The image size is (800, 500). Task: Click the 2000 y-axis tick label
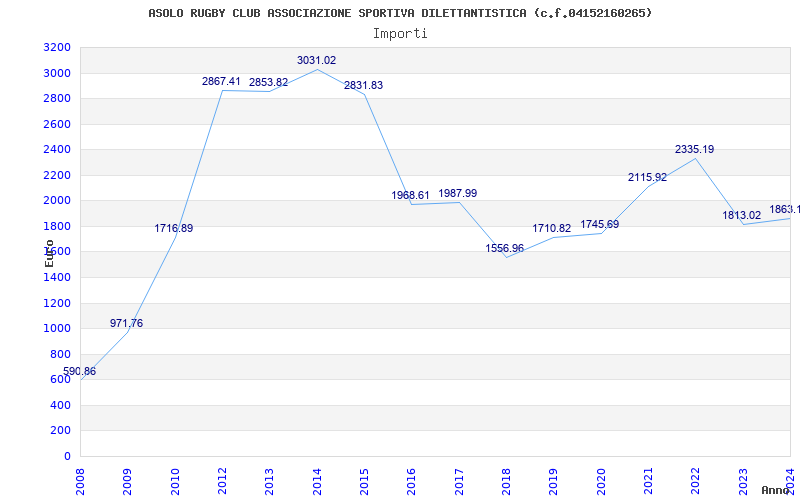coord(57,201)
